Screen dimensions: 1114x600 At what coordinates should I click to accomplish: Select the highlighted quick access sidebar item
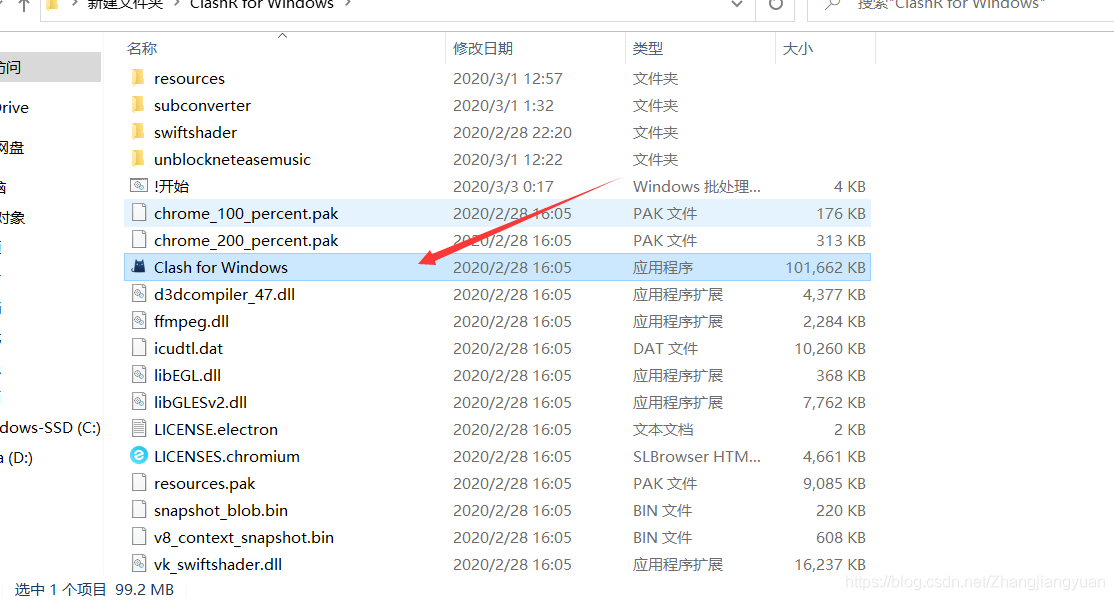click(x=50, y=67)
